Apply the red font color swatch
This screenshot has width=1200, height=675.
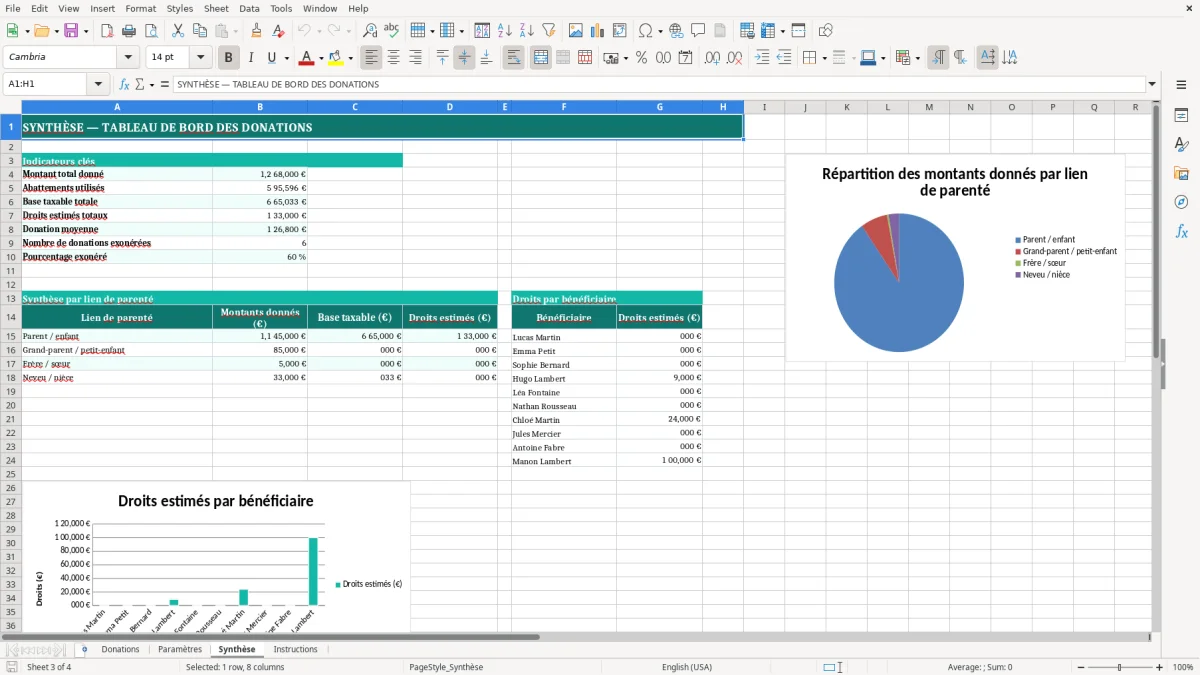coord(306,58)
